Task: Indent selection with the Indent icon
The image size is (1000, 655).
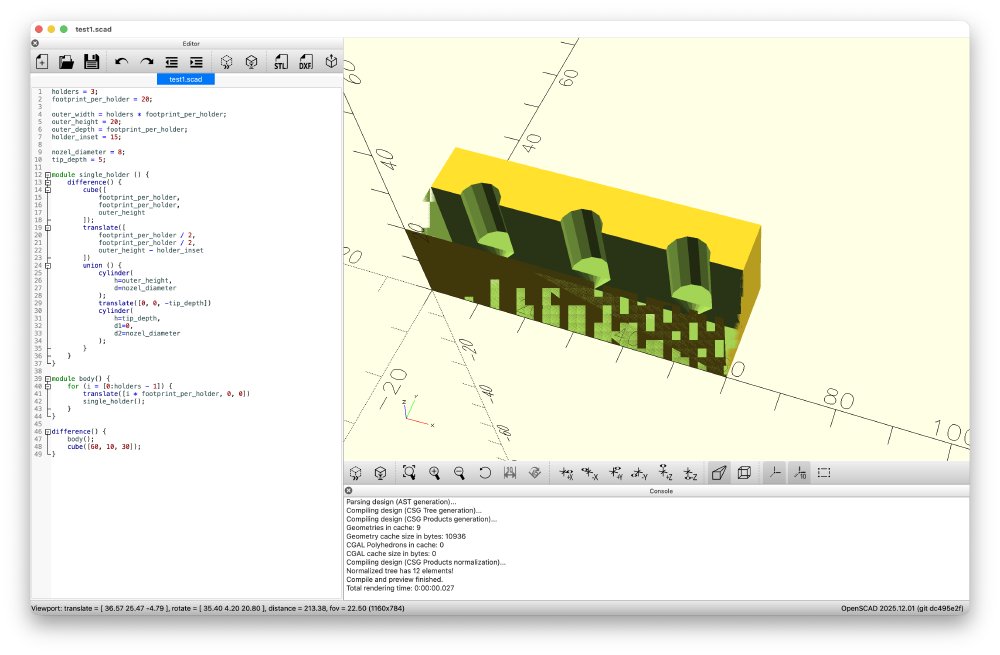Action: pos(197,62)
